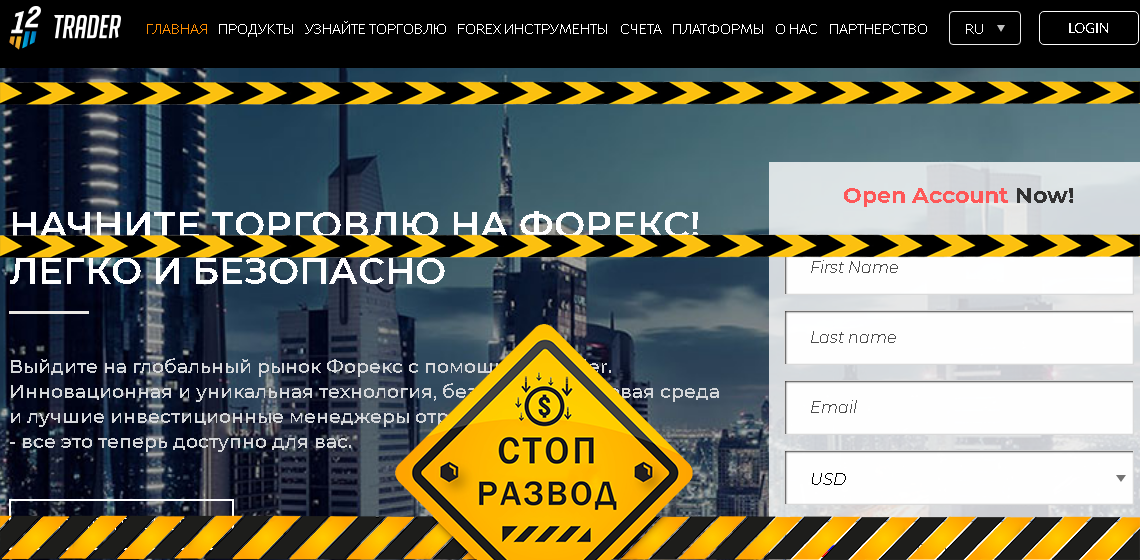Open the УЗНАЙТЕ ТОРГОВЛЮ menu item

click(x=375, y=29)
